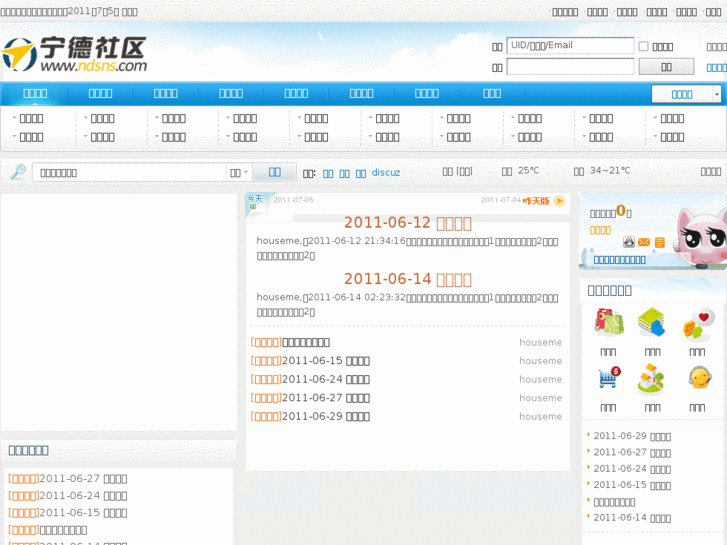Image resolution: width=727 pixels, height=545 pixels.
Task: Click the 今天 calendar badge icon
Action: pos(255,203)
